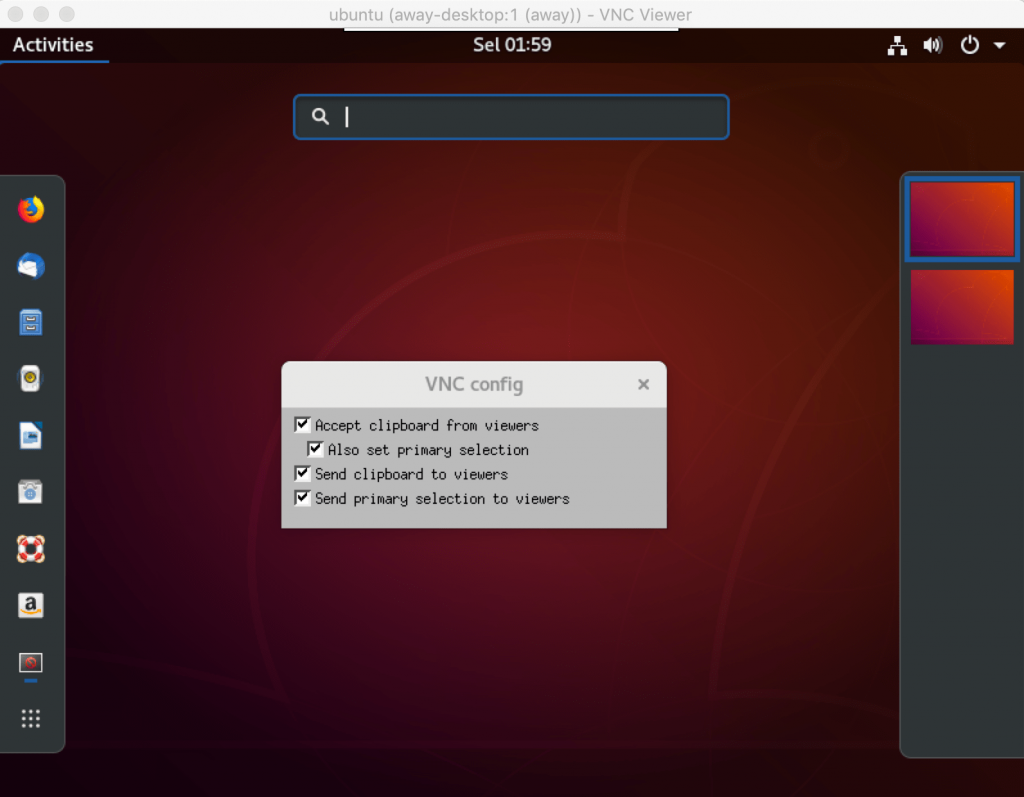Viewport: 1024px width, 797px height.
Task: Open the Files manager in dock
Action: [31, 323]
